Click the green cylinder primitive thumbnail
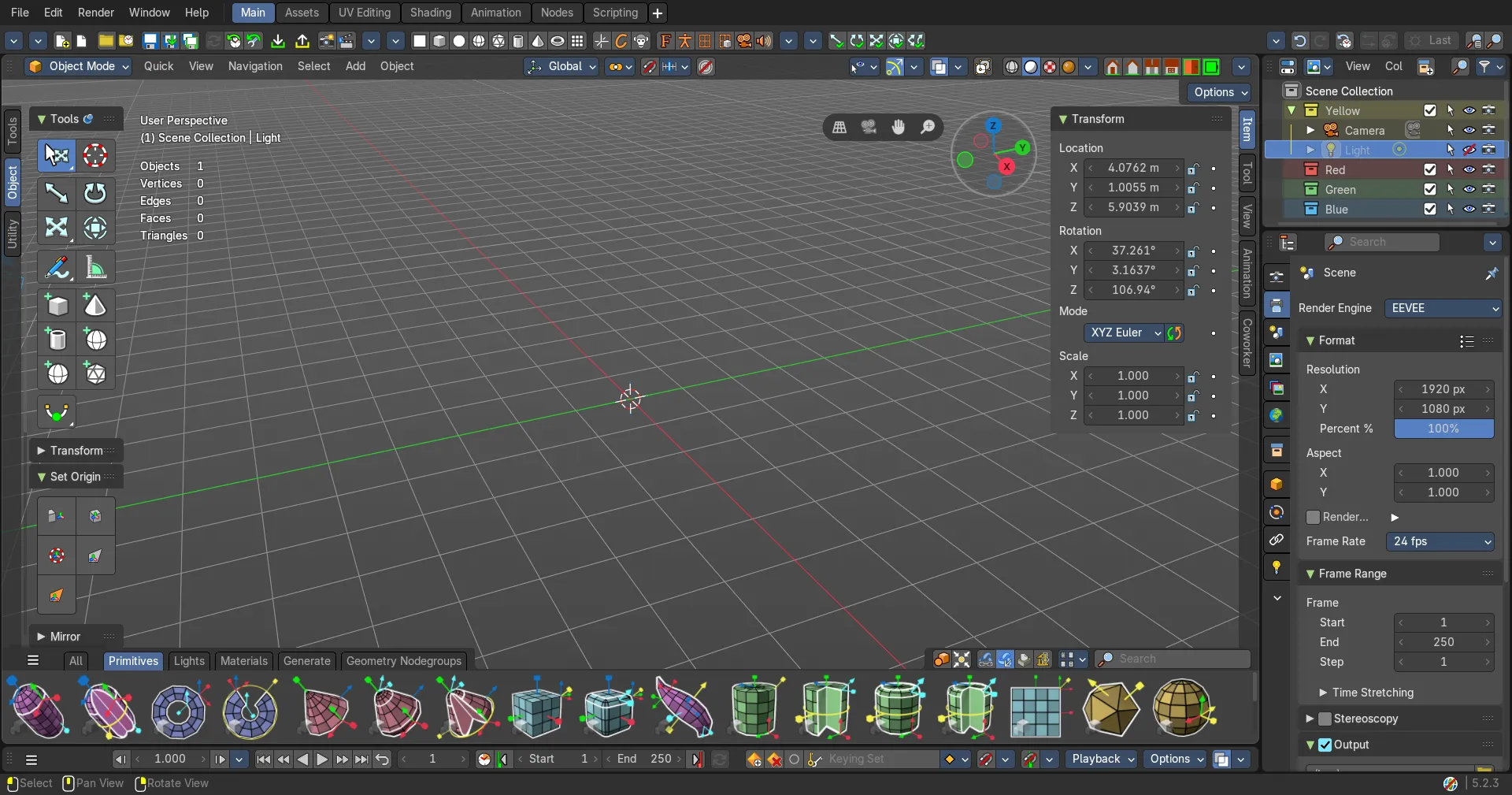The image size is (1512, 795). click(755, 708)
